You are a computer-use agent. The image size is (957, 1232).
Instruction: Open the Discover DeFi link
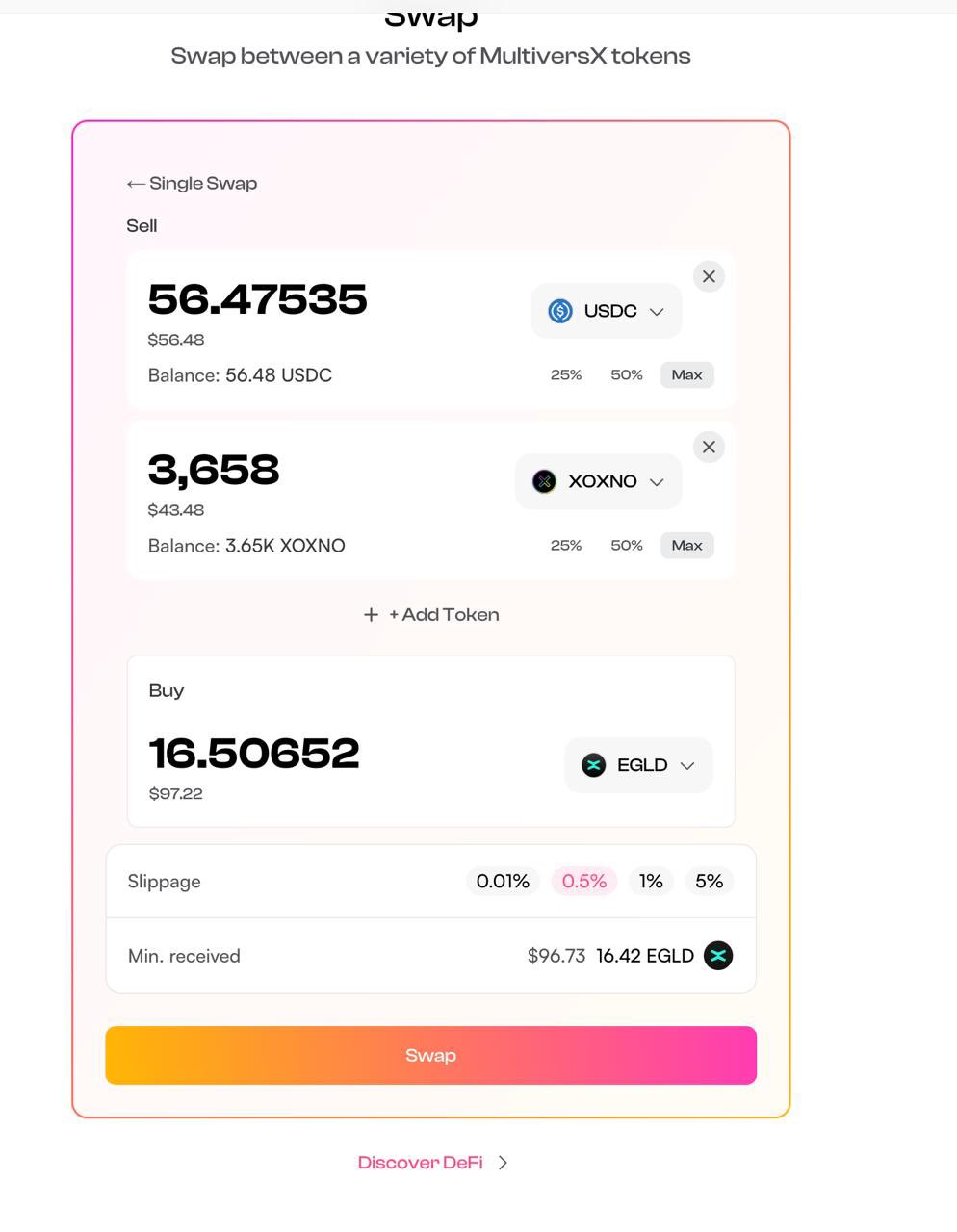click(x=421, y=1163)
